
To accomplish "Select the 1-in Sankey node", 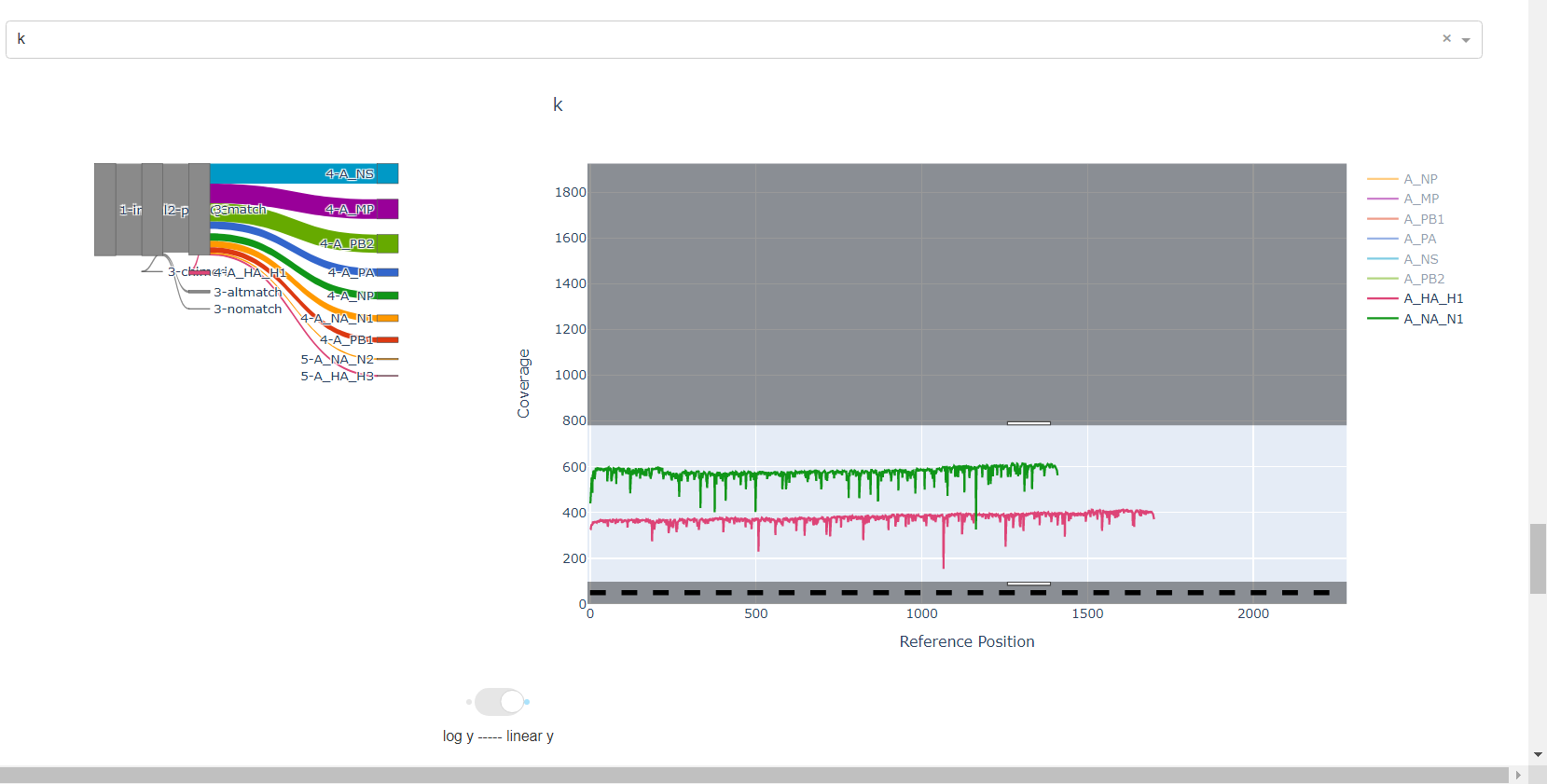I will pos(105,210).
